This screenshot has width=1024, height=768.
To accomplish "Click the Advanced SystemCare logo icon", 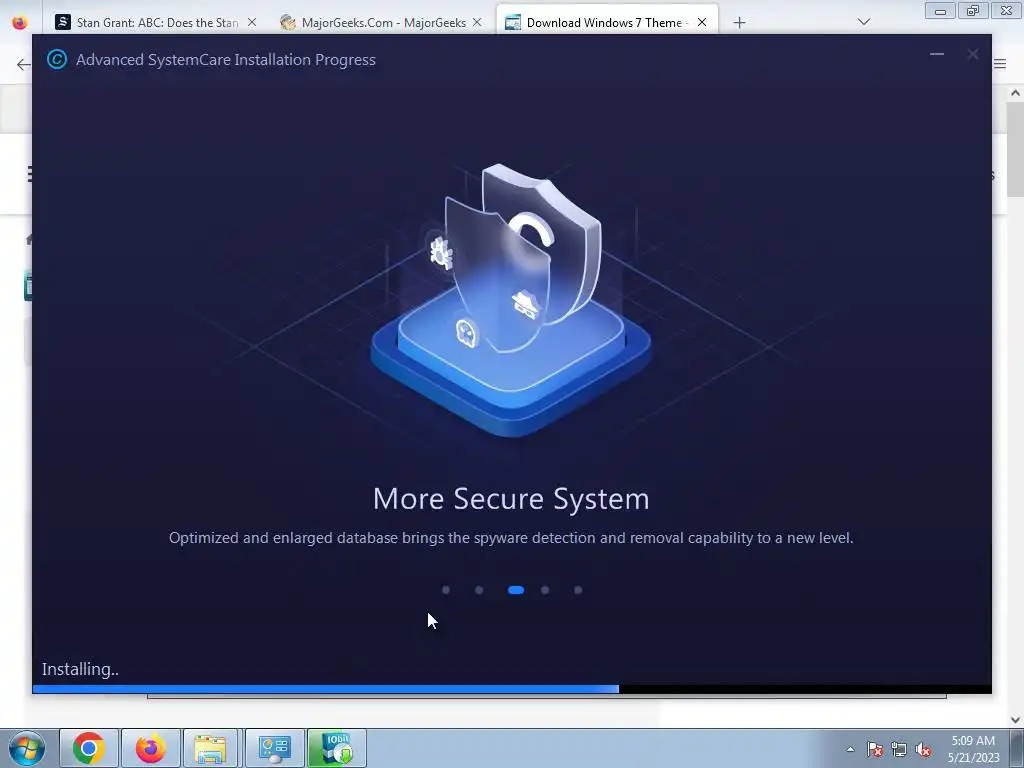I will [x=57, y=59].
